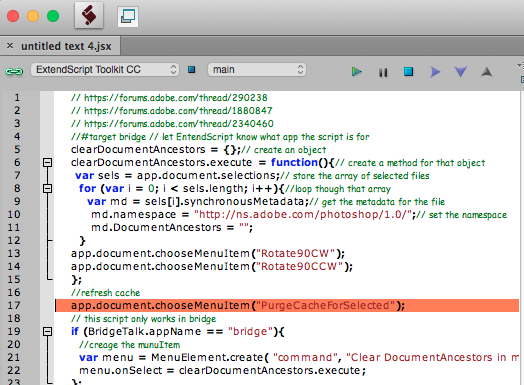
Task: Open the main engine dropdown
Action: (x=257, y=70)
